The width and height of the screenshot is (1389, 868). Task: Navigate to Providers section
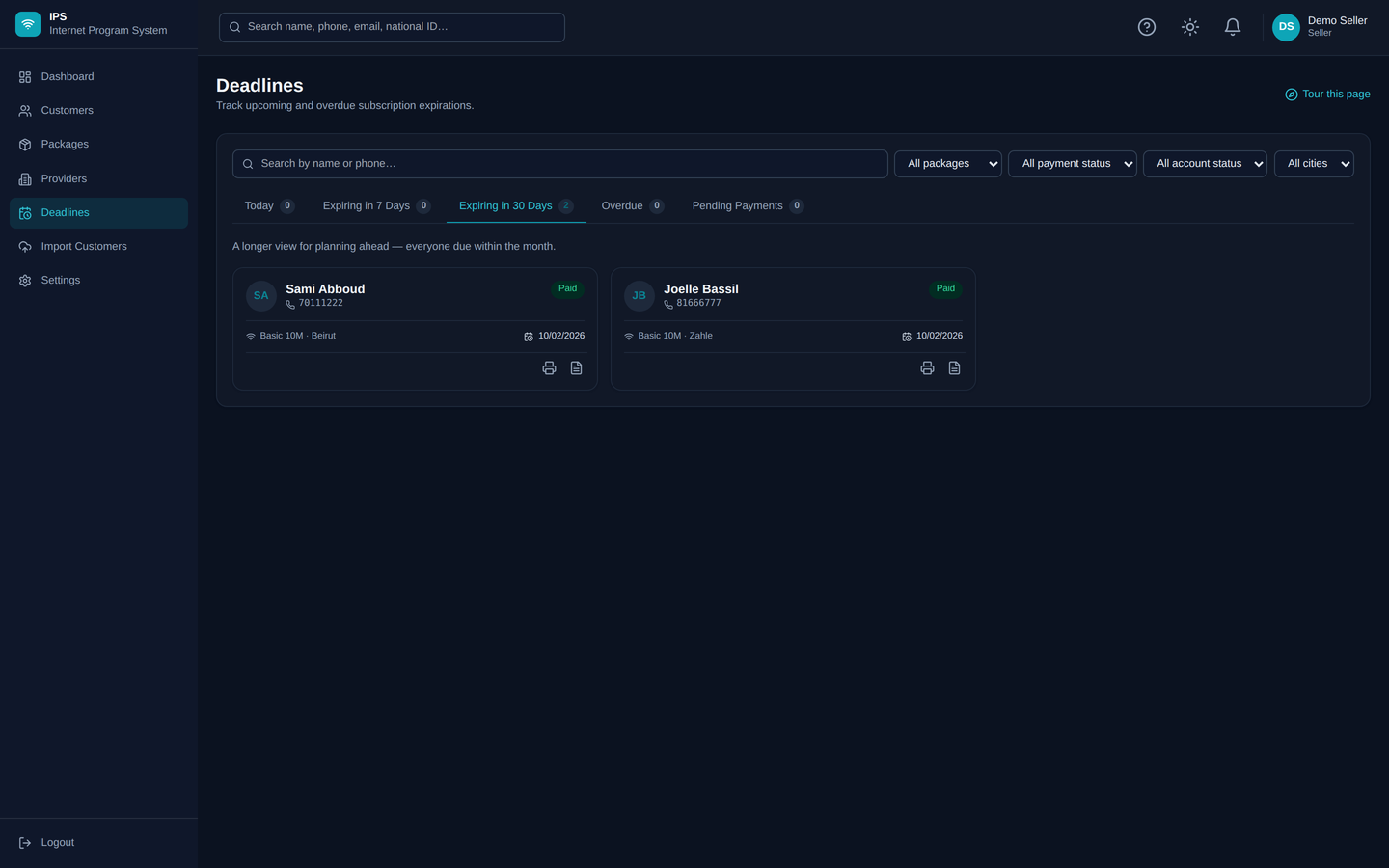(98, 179)
